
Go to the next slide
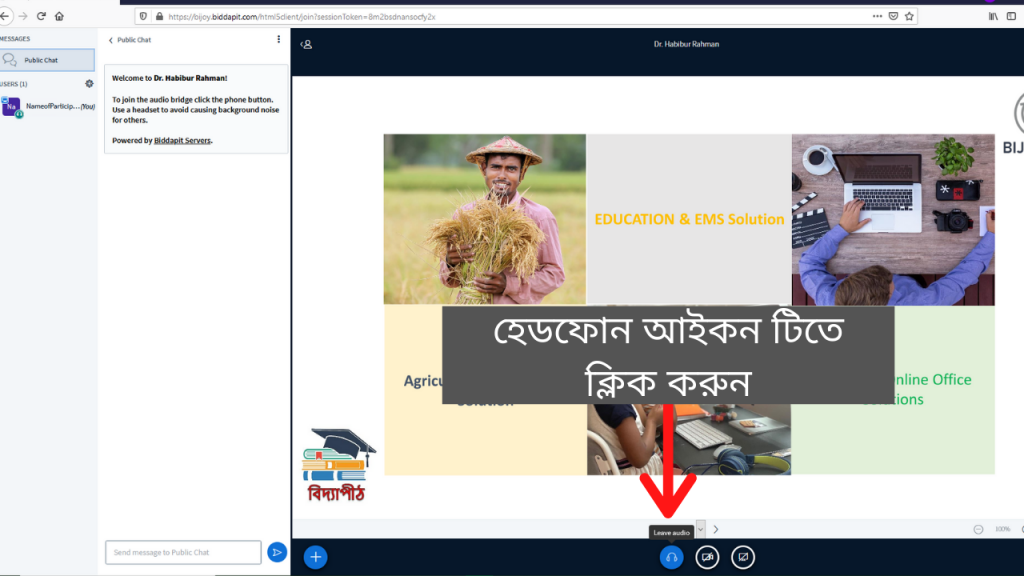pos(716,529)
